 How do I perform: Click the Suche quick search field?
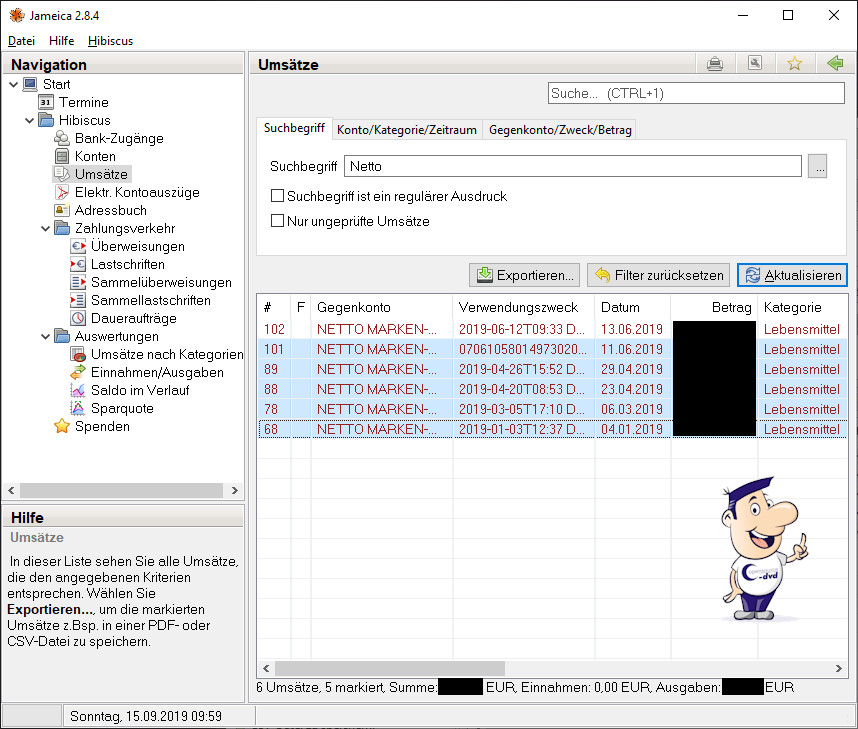click(696, 93)
